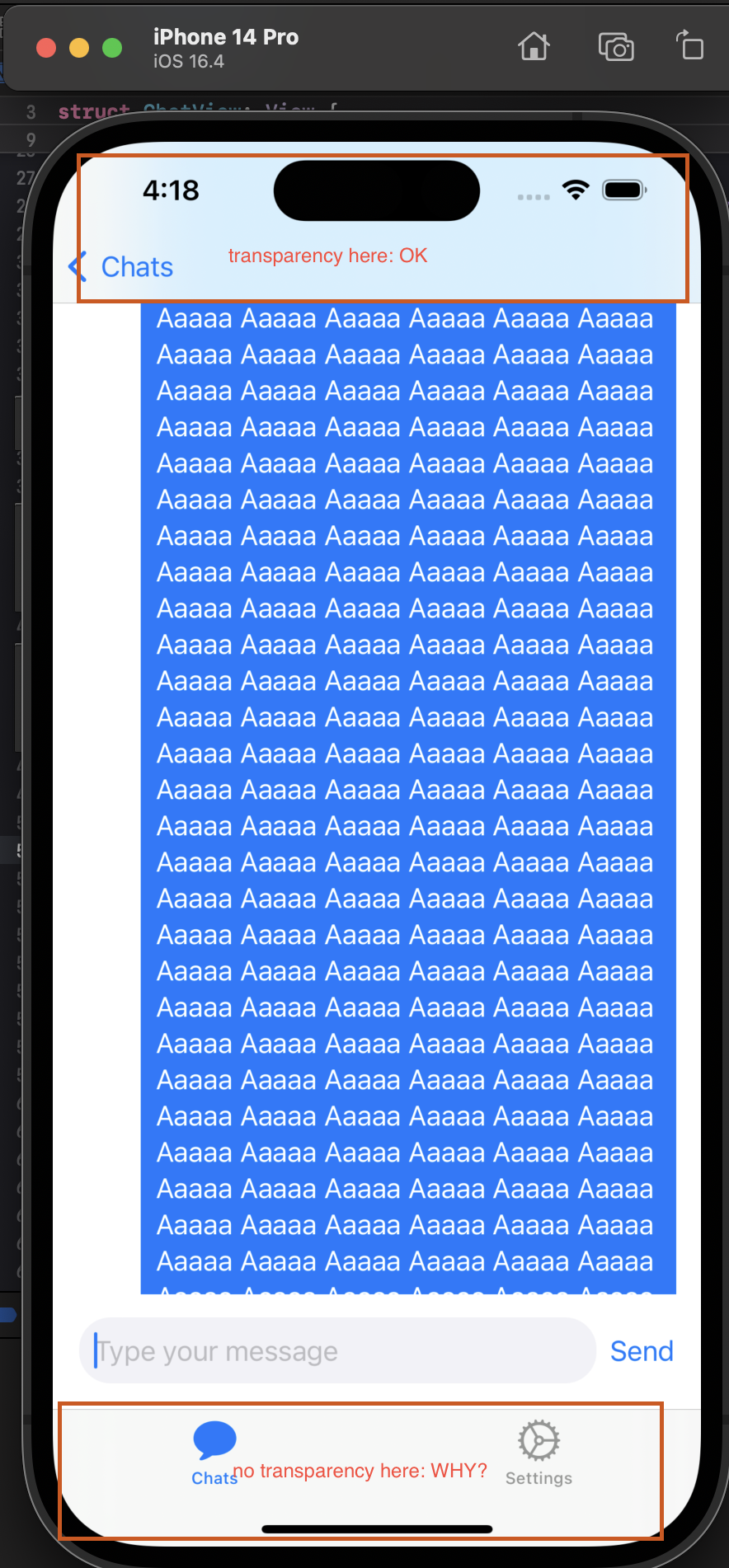The image size is (729, 1568).
Task: Tap the back chevron next to Chats
Action: click(x=78, y=267)
